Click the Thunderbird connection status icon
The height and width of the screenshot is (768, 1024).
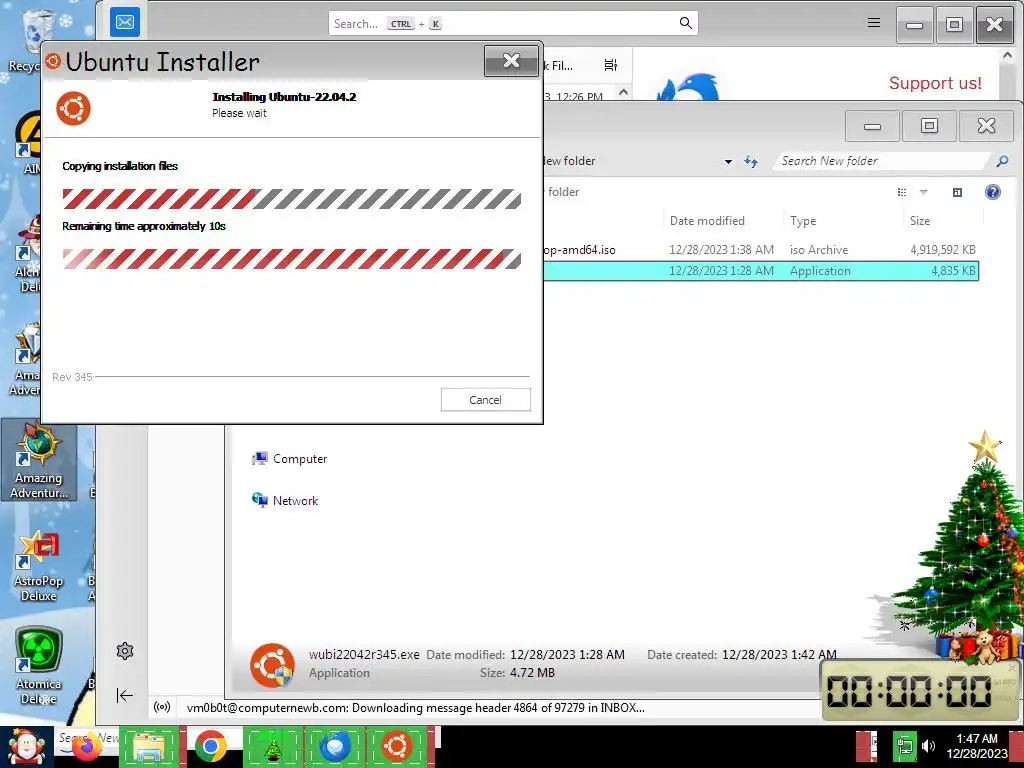(162, 707)
